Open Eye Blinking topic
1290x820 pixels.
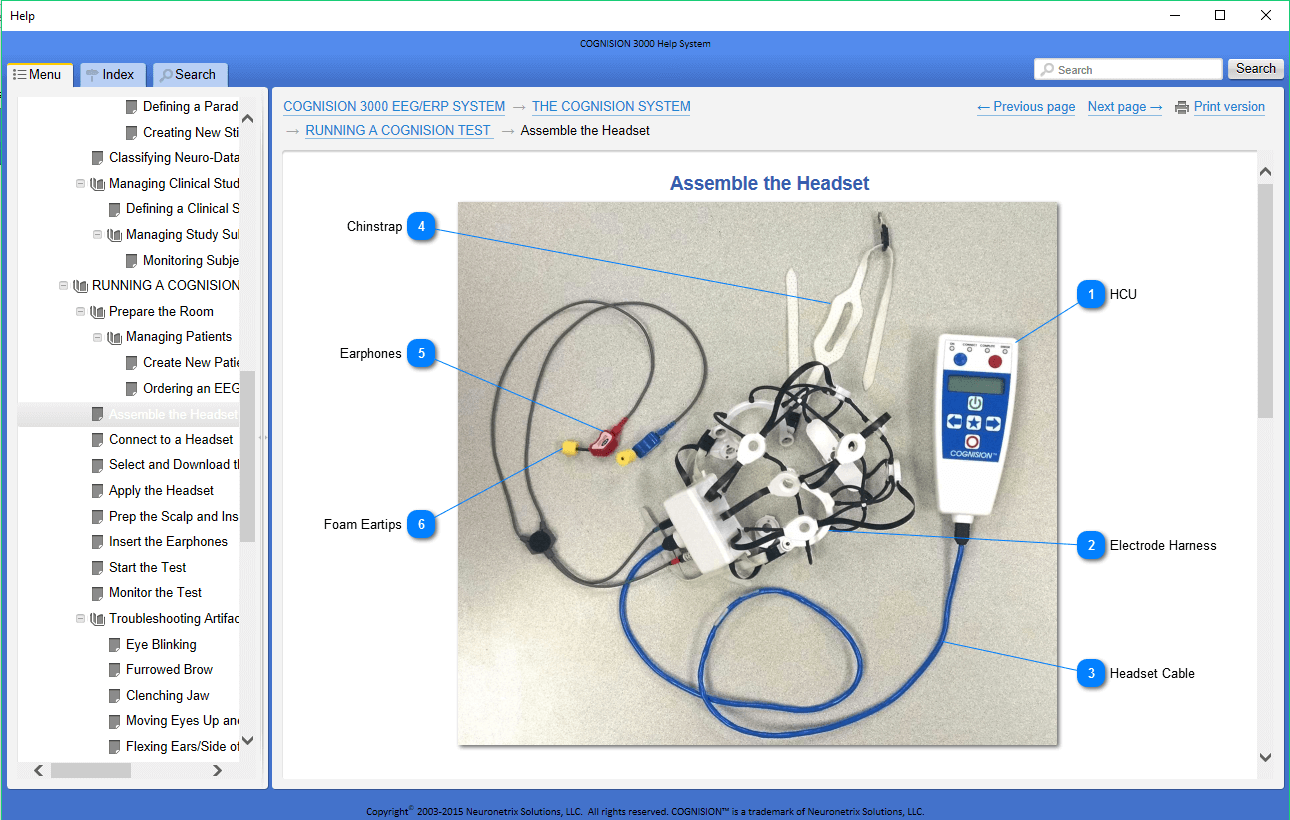pos(161,644)
